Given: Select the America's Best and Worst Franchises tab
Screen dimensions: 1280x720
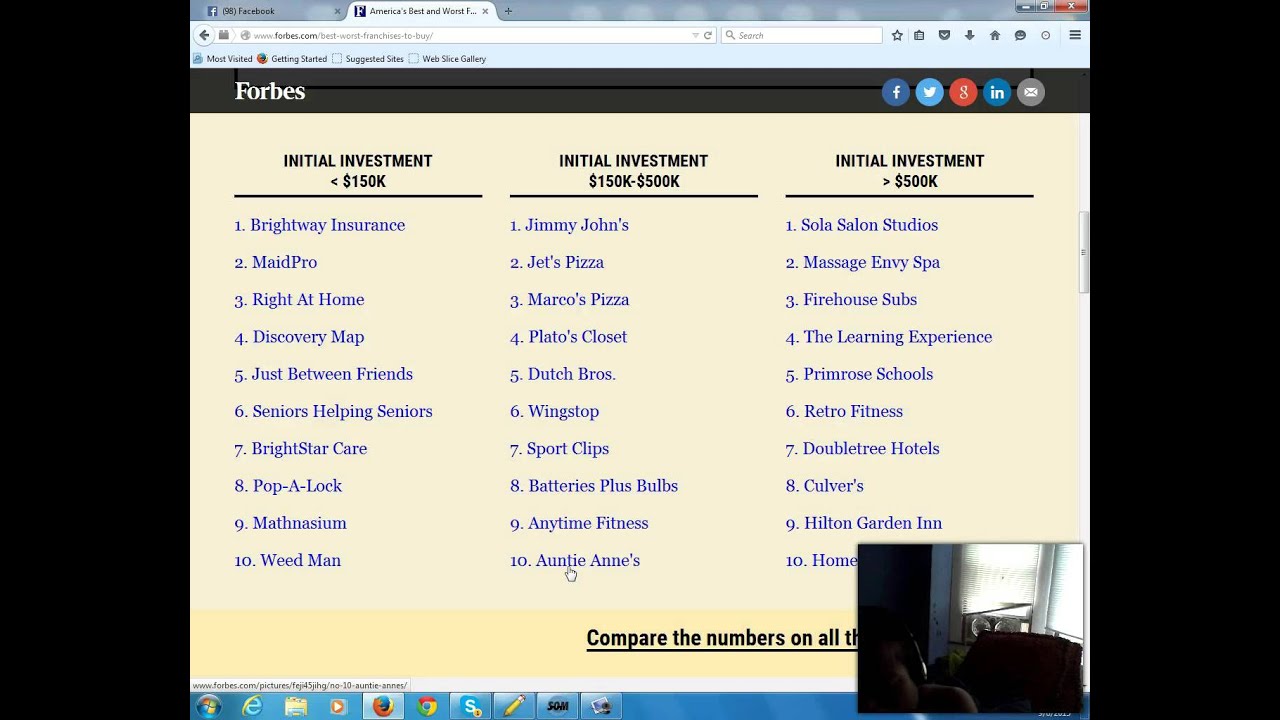Looking at the screenshot, I should click(423, 11).
